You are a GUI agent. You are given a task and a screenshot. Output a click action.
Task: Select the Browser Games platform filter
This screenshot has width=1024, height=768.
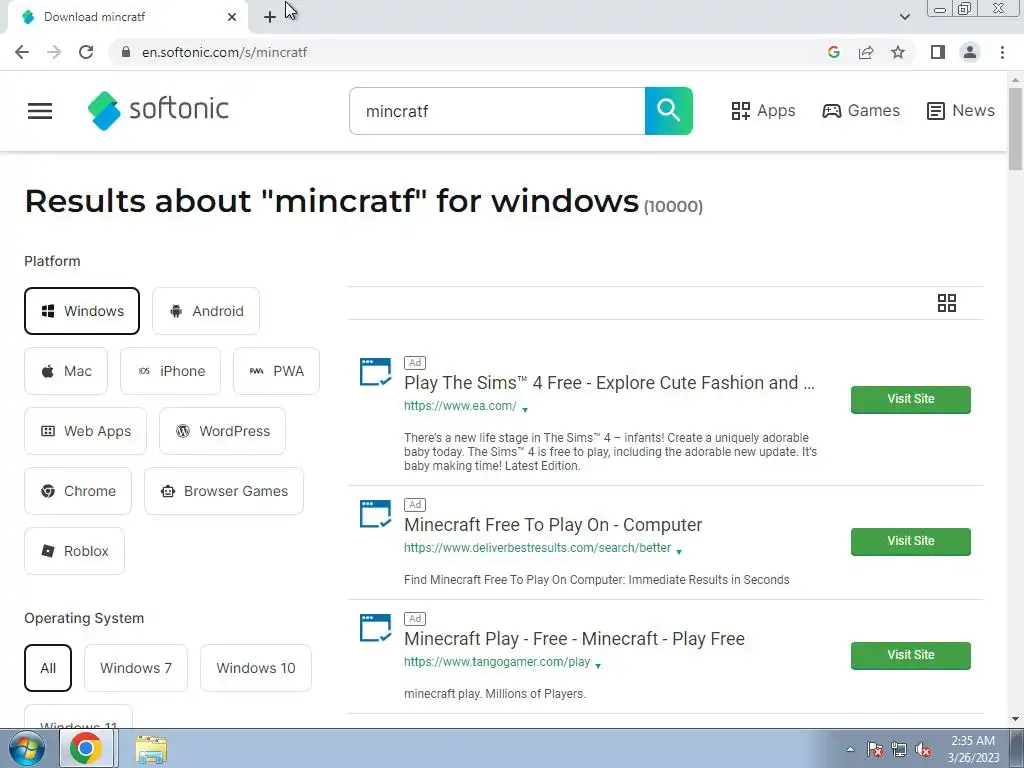[x=223, y=491]
